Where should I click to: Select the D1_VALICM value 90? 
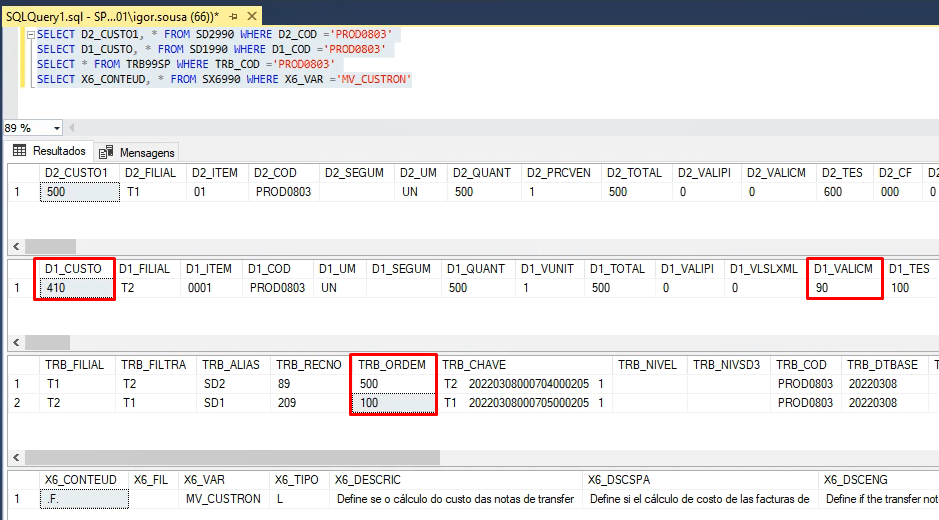pos(844,288)
